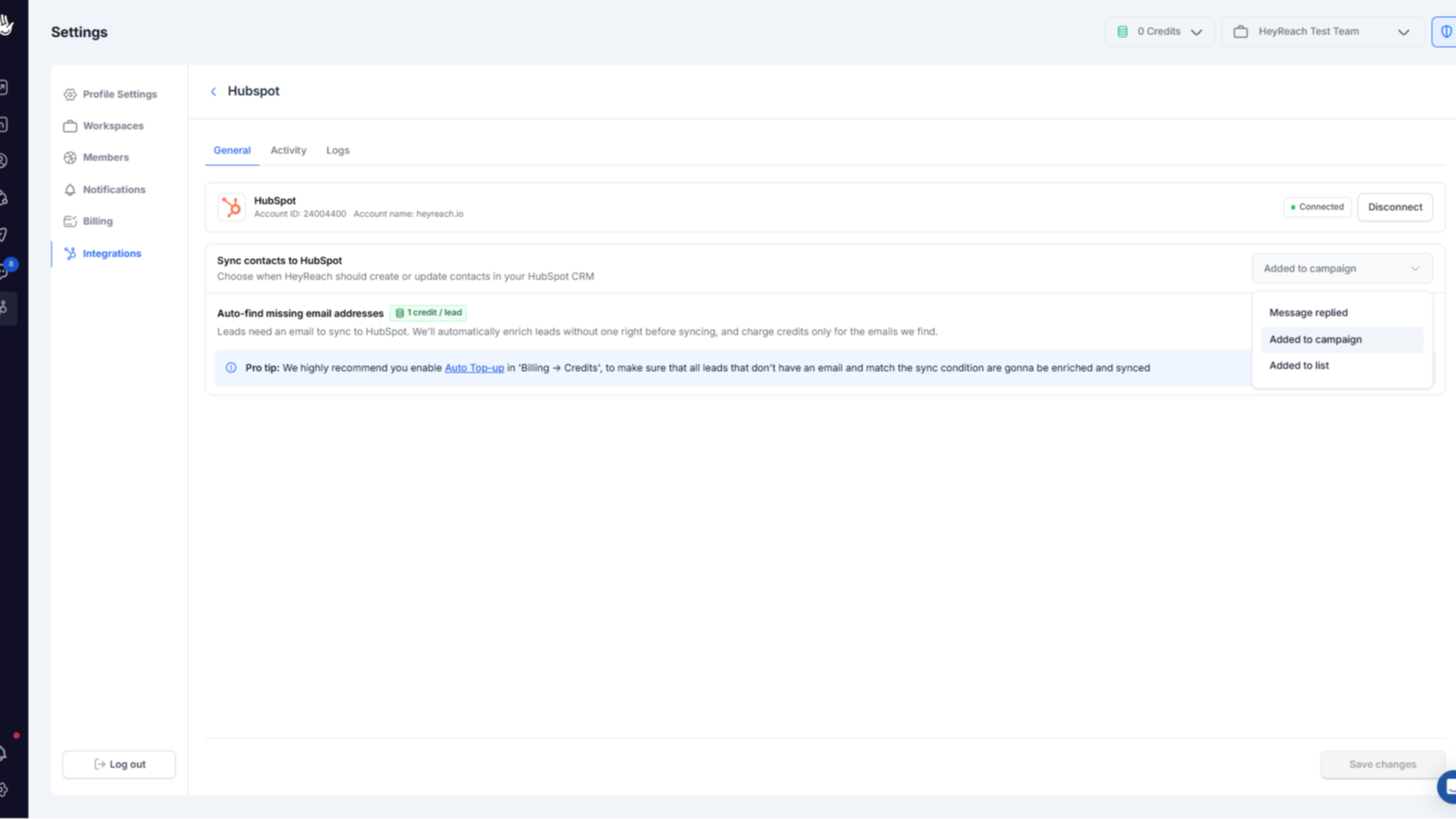Click the 1 credit / lead badge
This screenshot has height=819, width=1456.
point(428,313)
